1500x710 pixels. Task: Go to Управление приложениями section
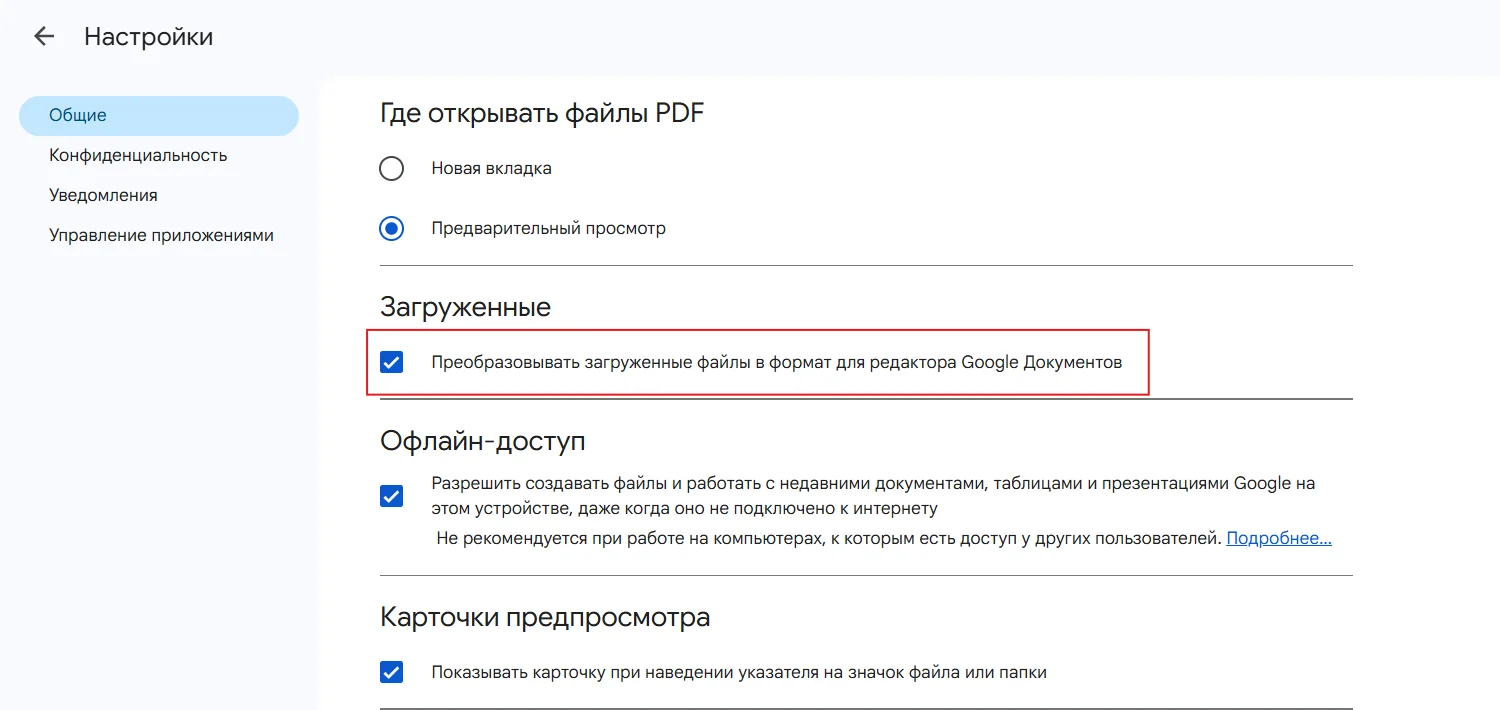[161, 236]
